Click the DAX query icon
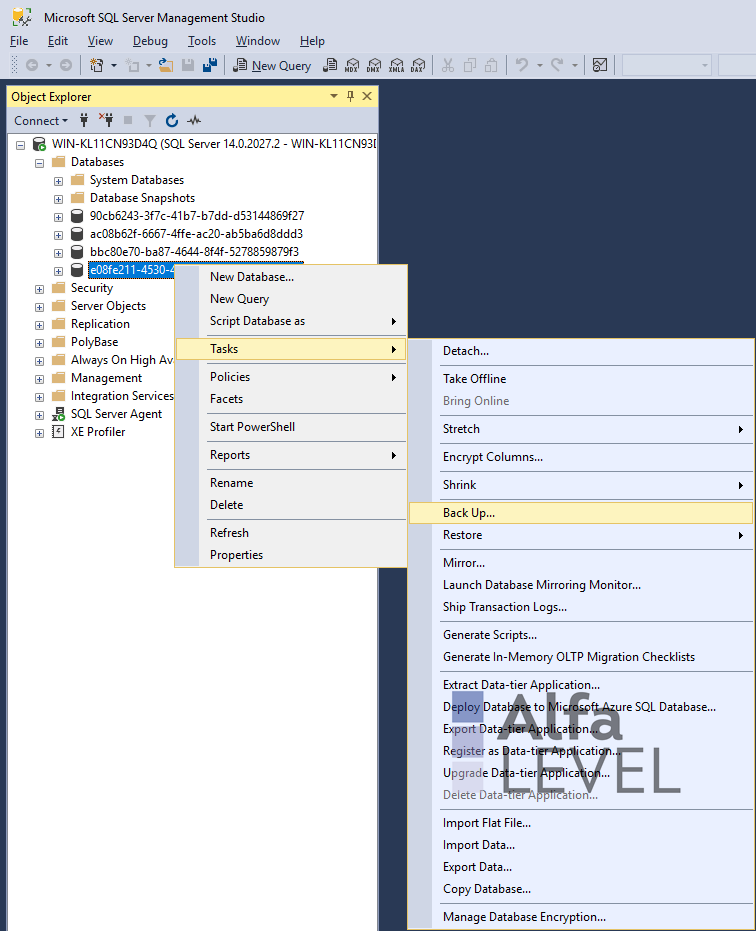Viewport: 756px width, 931px height. click(418, 65)
